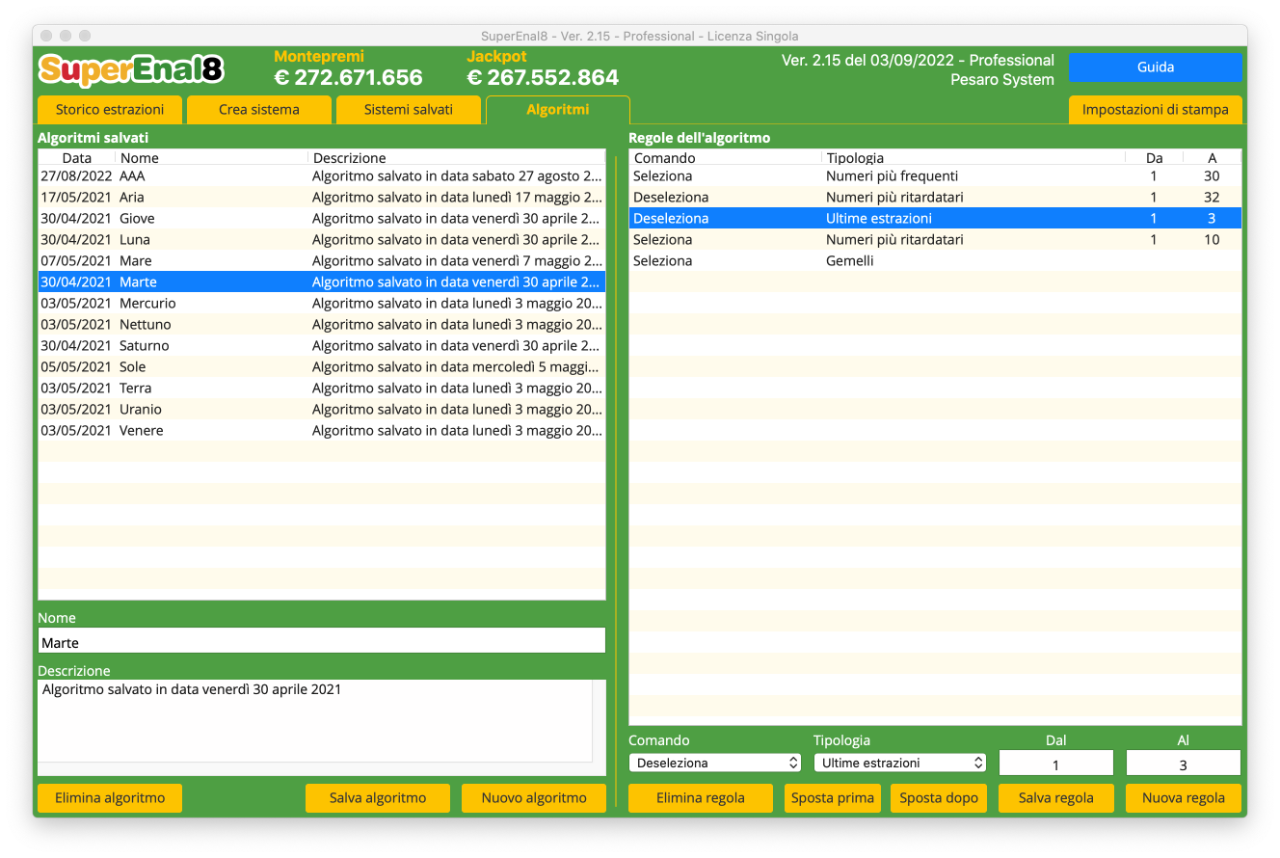The width and height of the screenshot is (1280, 858).
Task: Select the Aria algorithm row
Action: 322,197
